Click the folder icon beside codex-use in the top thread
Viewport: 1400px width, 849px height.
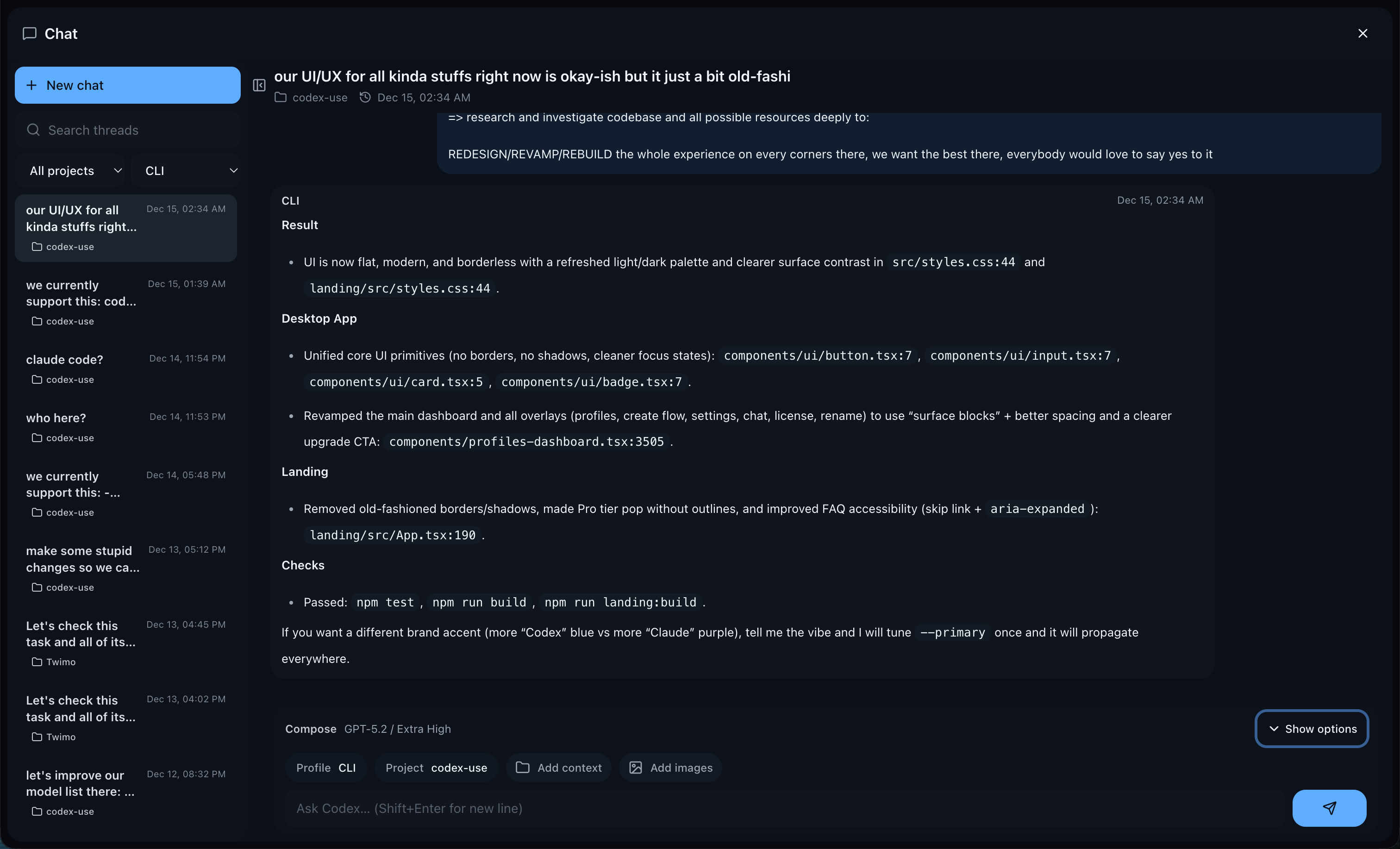click(37, 246)
